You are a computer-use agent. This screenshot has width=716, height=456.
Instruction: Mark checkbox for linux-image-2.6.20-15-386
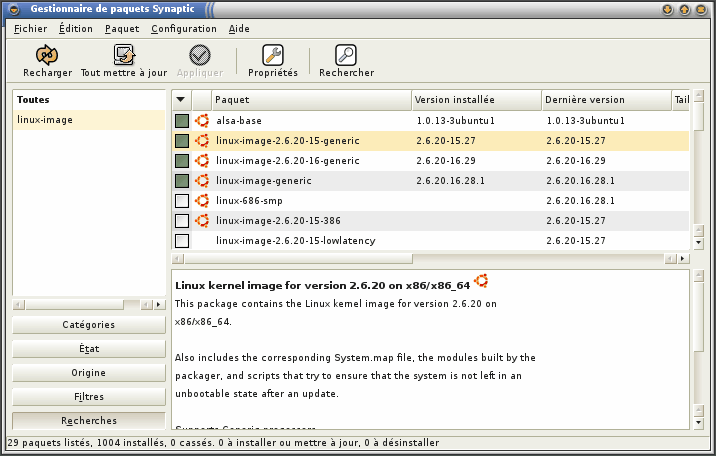click(x=182, y=221)
